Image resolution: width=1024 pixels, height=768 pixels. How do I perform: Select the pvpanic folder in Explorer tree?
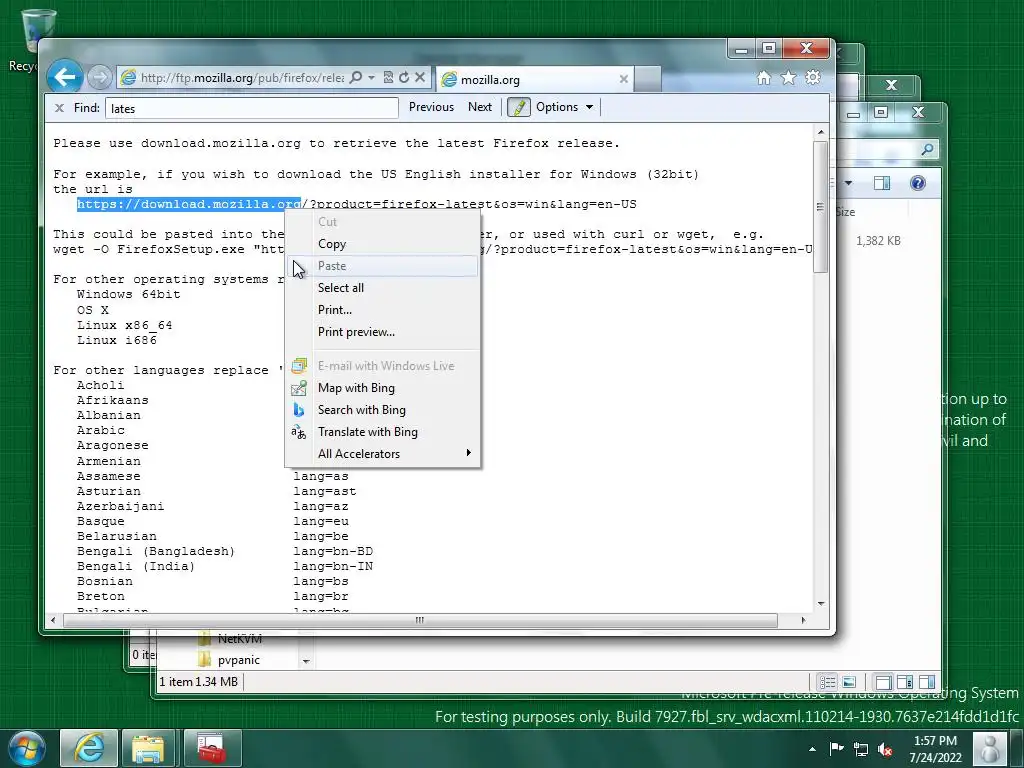click(238, 660)
